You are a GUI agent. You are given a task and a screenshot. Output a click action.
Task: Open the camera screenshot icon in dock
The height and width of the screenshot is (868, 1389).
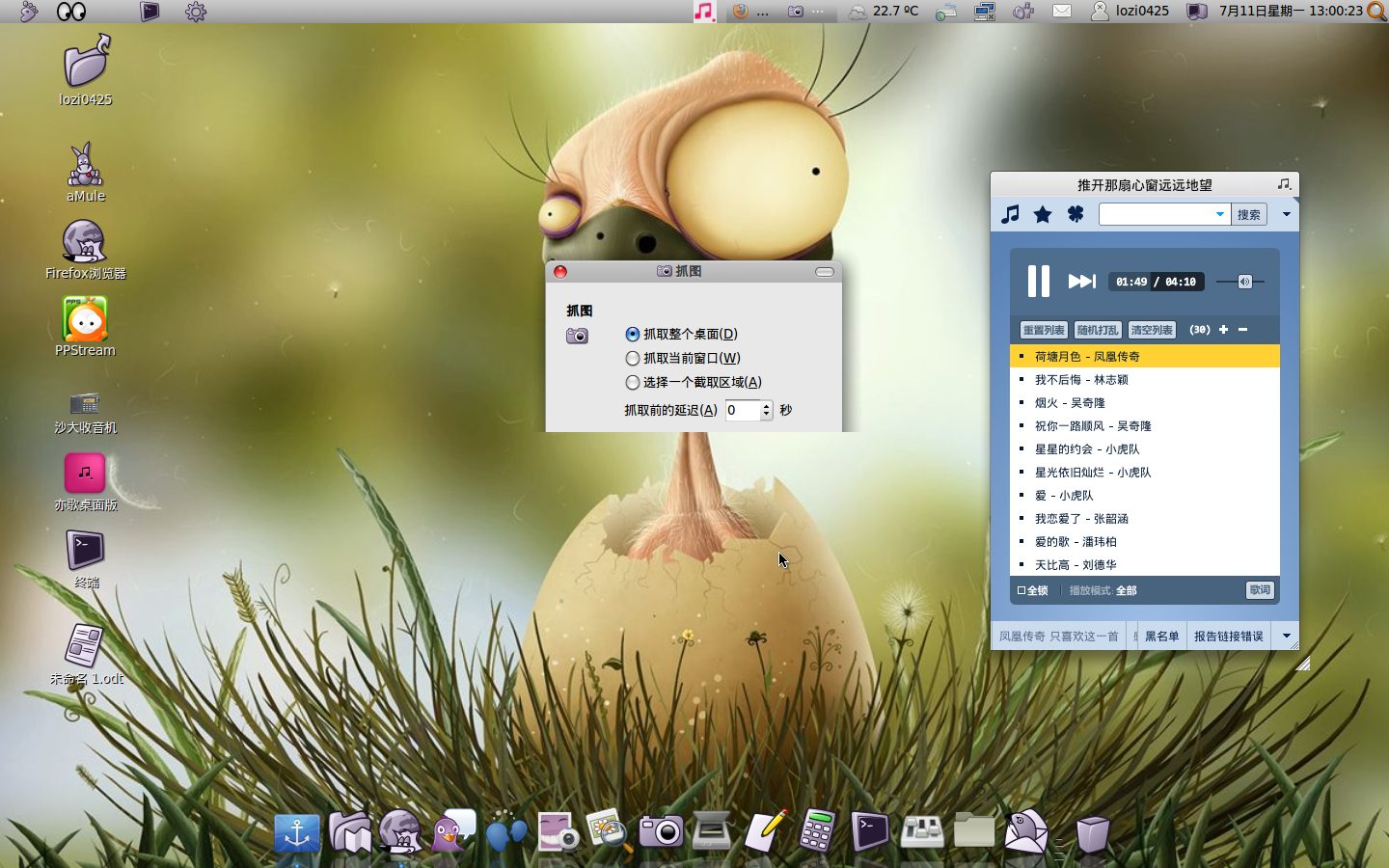[x=661, y=831]
